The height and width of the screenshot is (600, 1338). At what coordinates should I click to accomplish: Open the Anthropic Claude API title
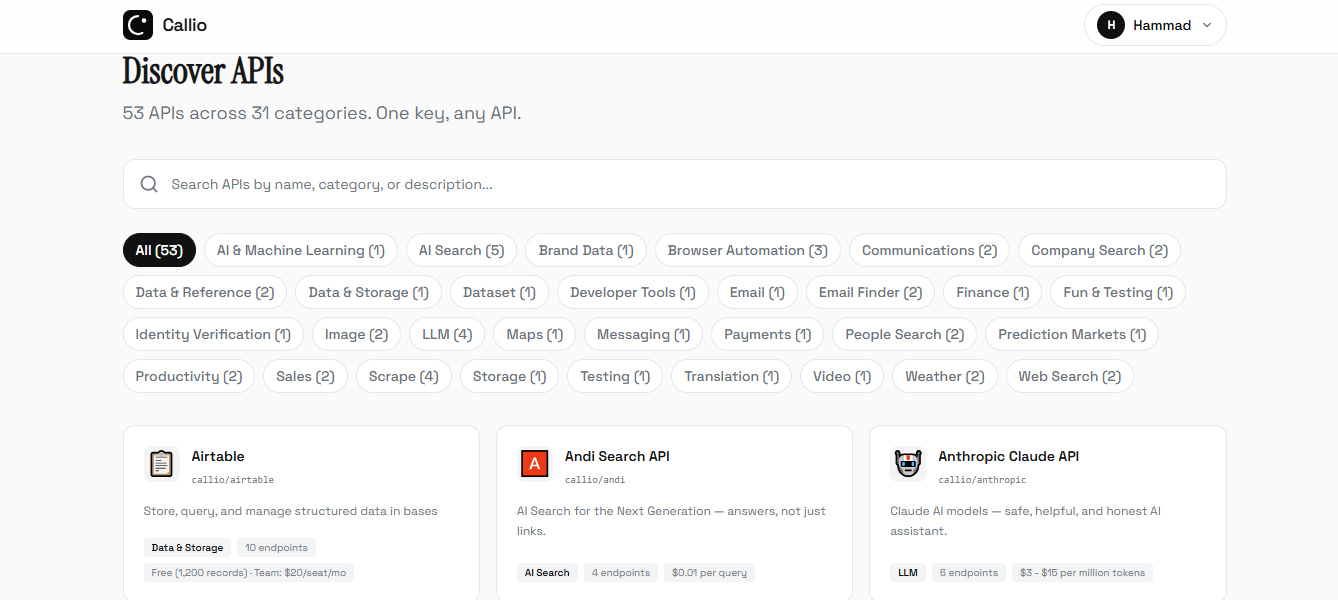click(x=1008, y=456)
